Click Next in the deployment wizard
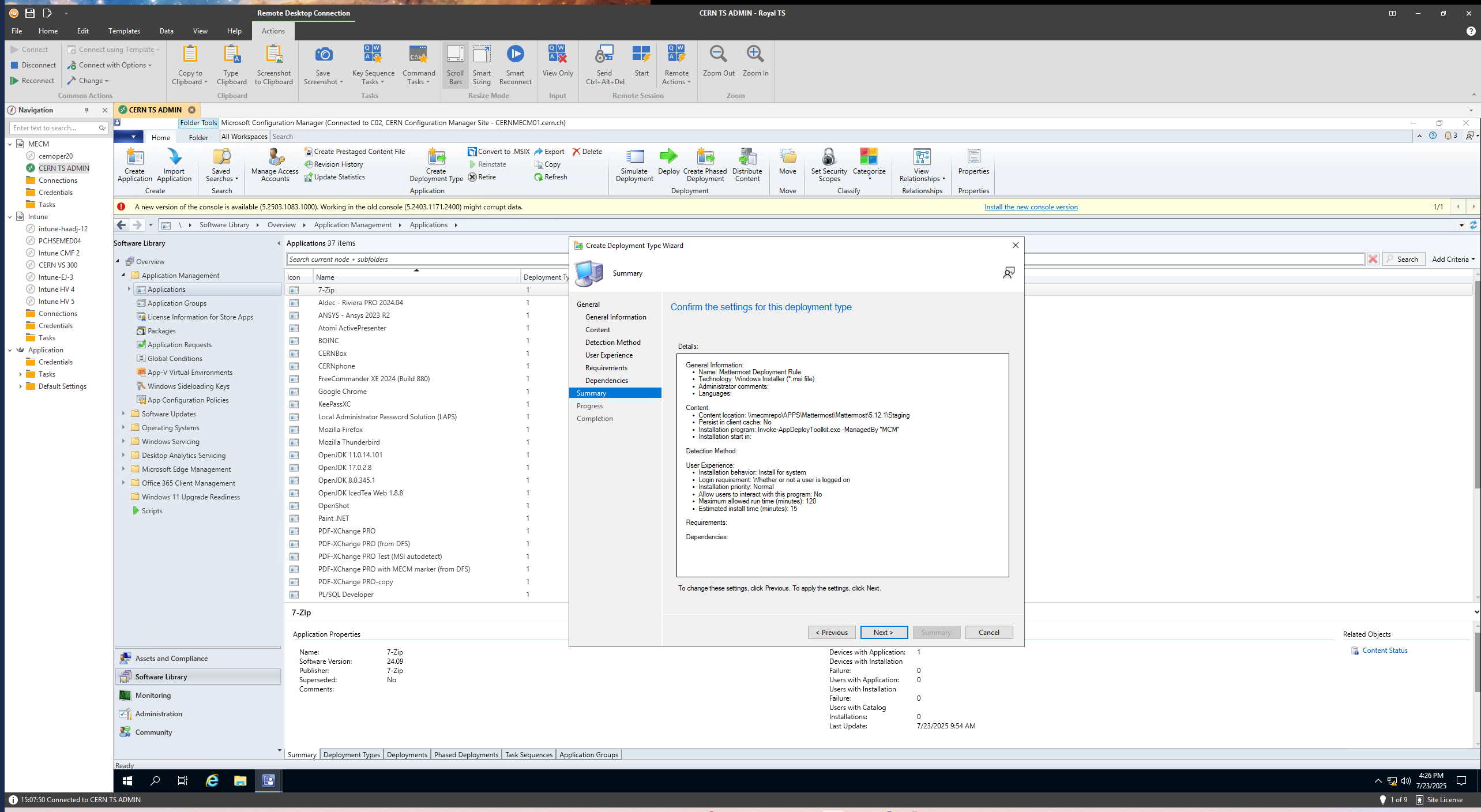1481x812 pixels. (884, 632)
